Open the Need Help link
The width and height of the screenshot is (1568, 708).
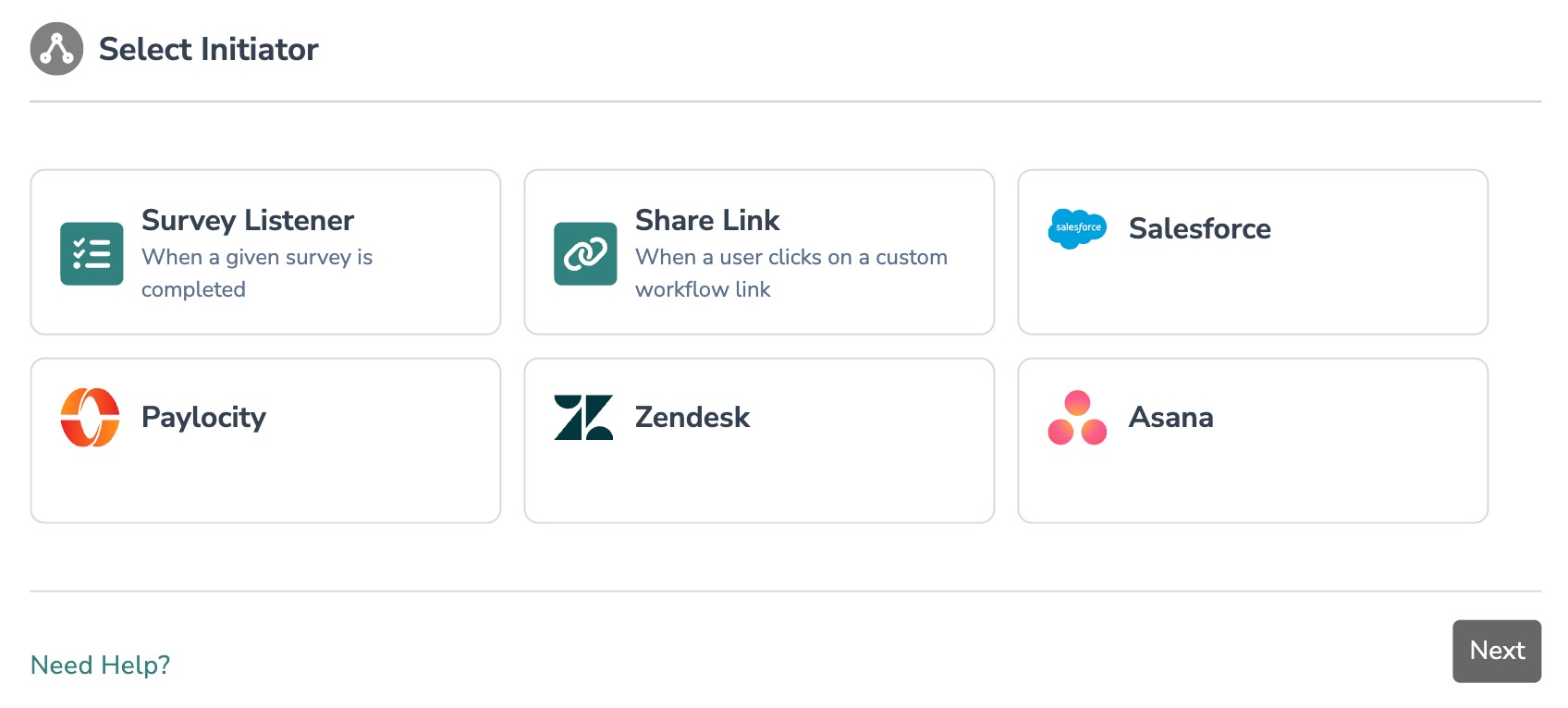[100, 665]
